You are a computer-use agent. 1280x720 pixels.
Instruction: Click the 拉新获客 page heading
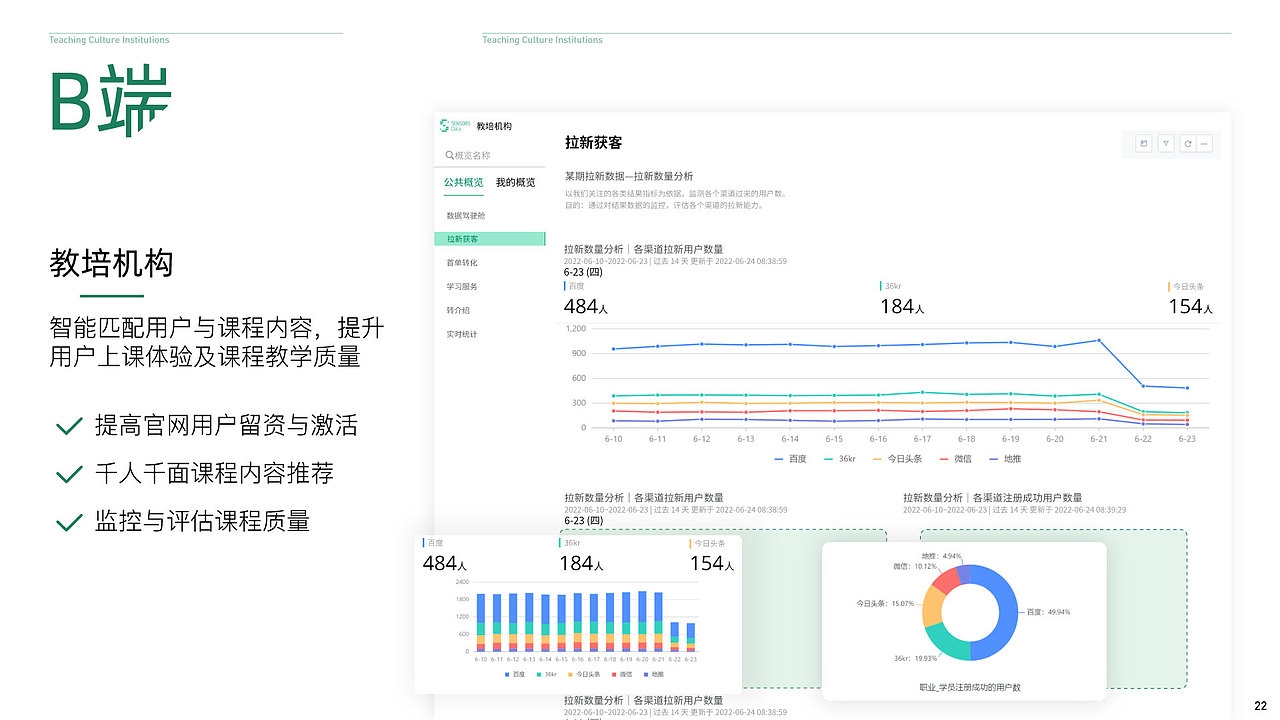(x=594, y=143)
